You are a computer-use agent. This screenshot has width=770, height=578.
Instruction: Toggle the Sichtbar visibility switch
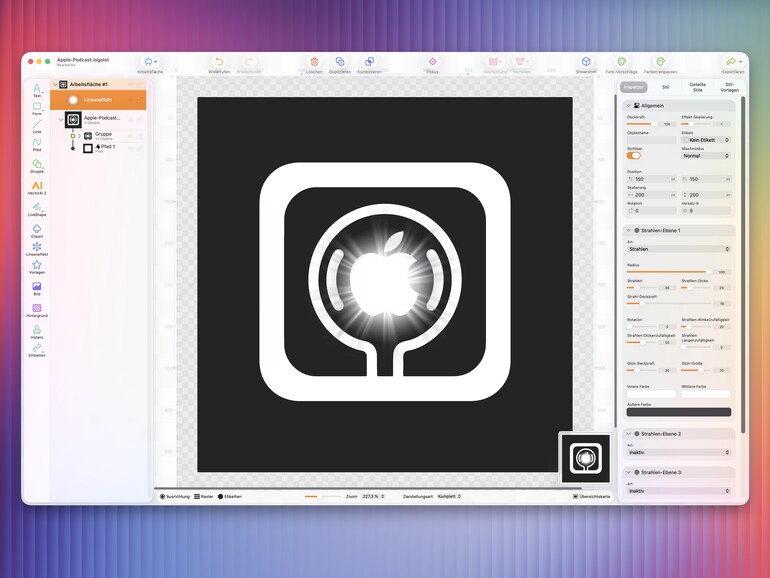(x=633, y=156)
